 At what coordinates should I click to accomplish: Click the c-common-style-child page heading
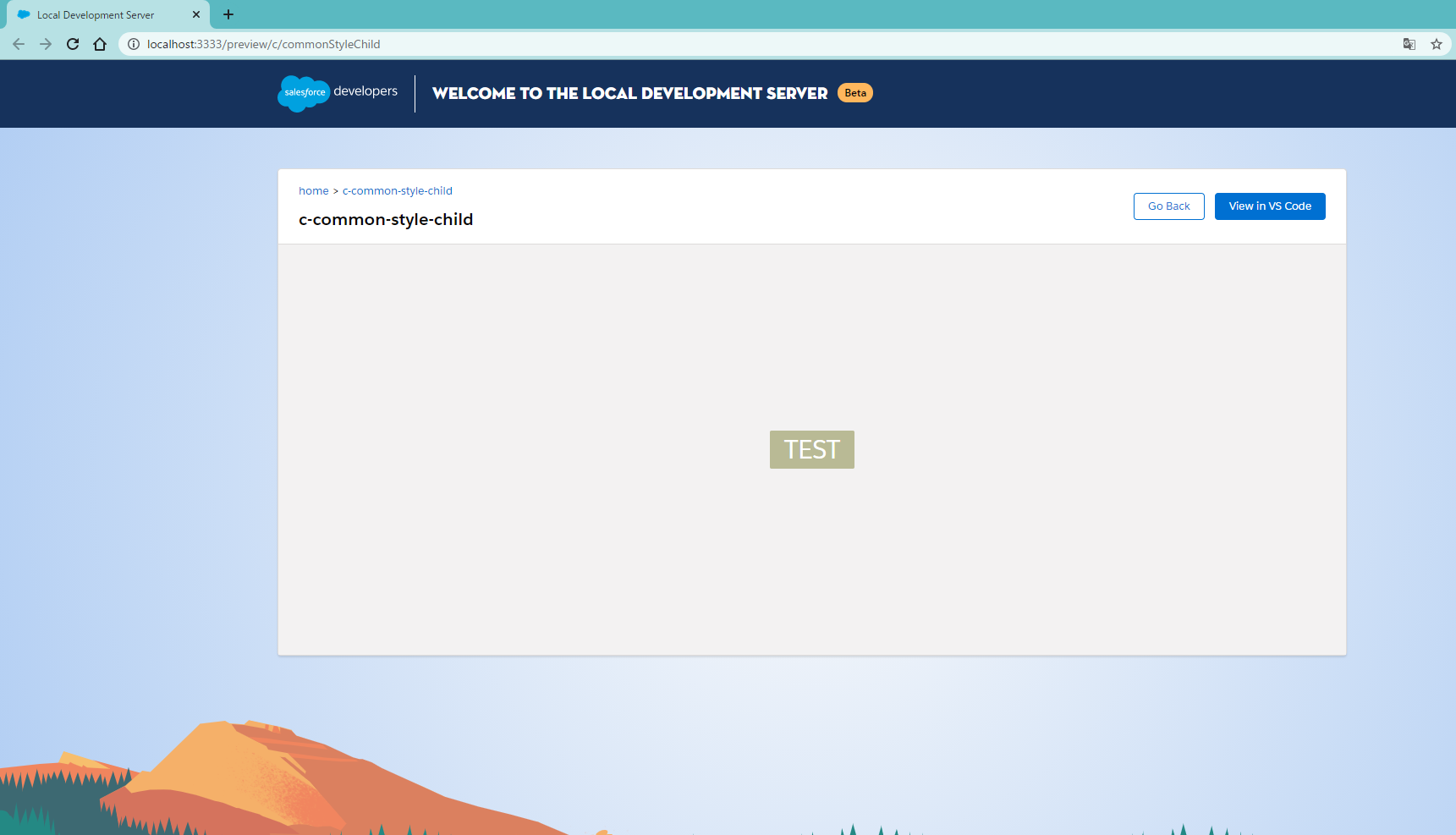[386, 220]
